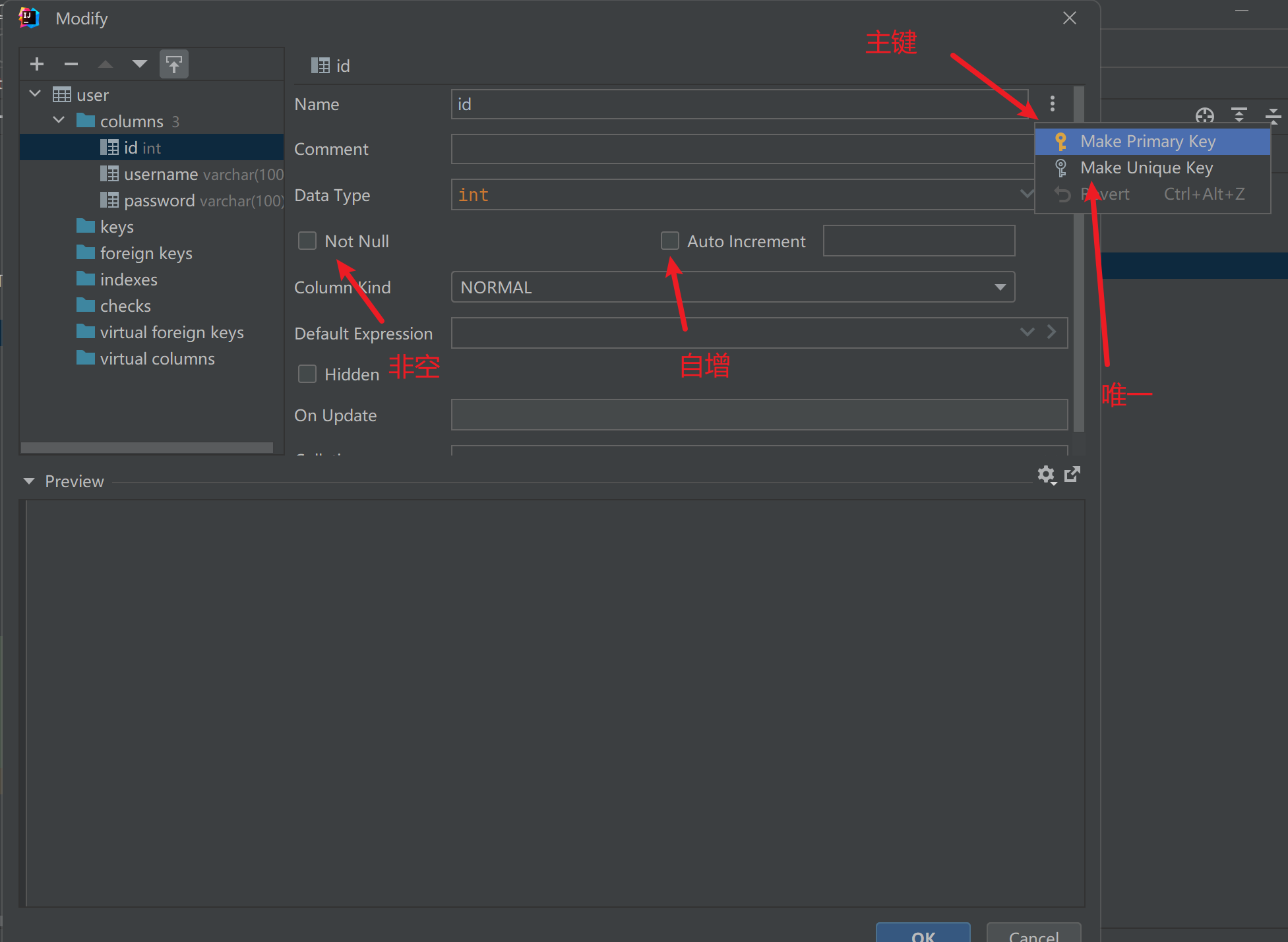This screenshot has width=1288, height=942.
Task: Choose Make Unique Key in the context menu
Action: click(1146, 167)
